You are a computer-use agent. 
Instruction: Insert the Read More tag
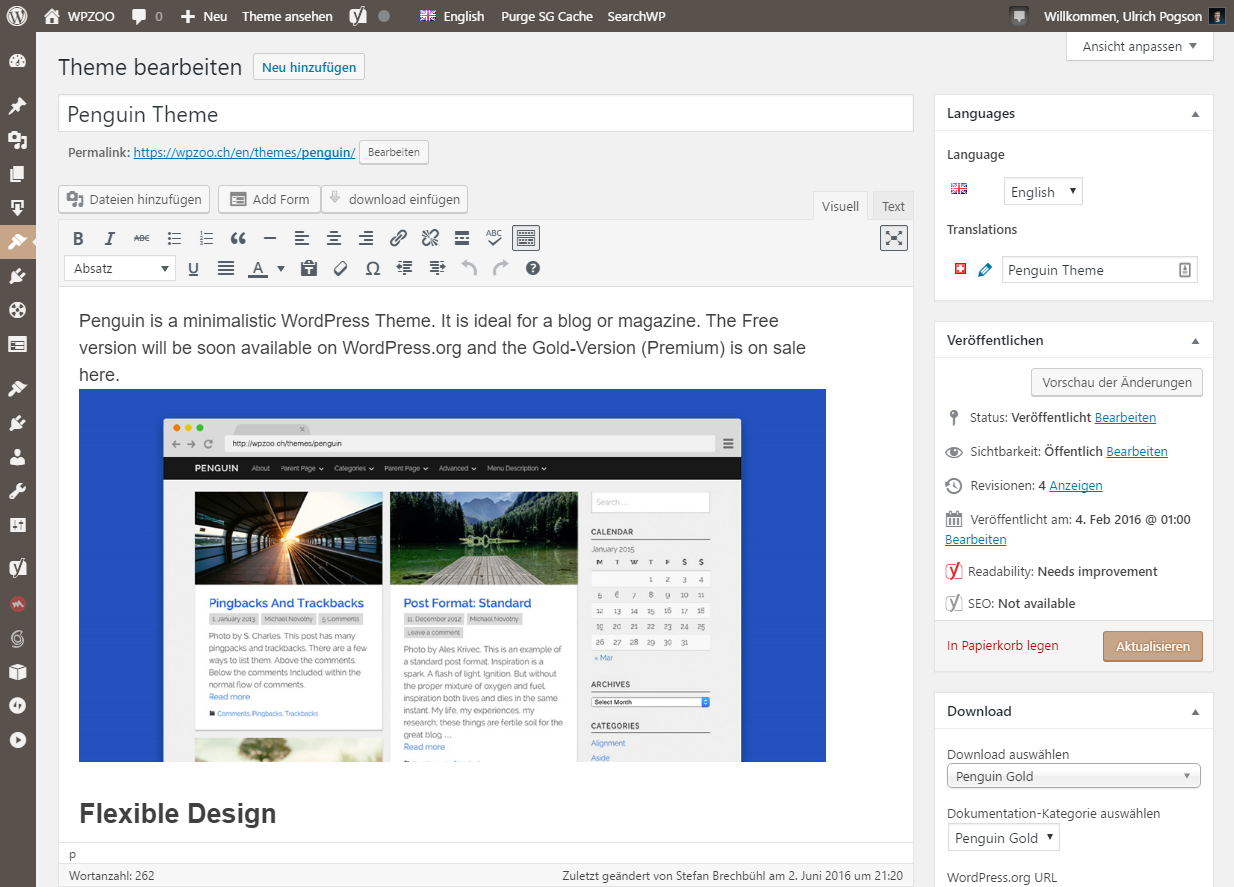tap(462, 238)
